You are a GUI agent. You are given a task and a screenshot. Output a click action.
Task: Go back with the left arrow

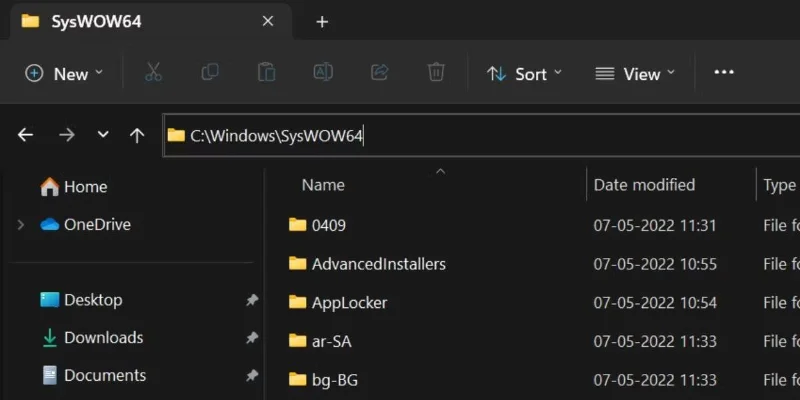pyautogui.click(x=25, y=135)
